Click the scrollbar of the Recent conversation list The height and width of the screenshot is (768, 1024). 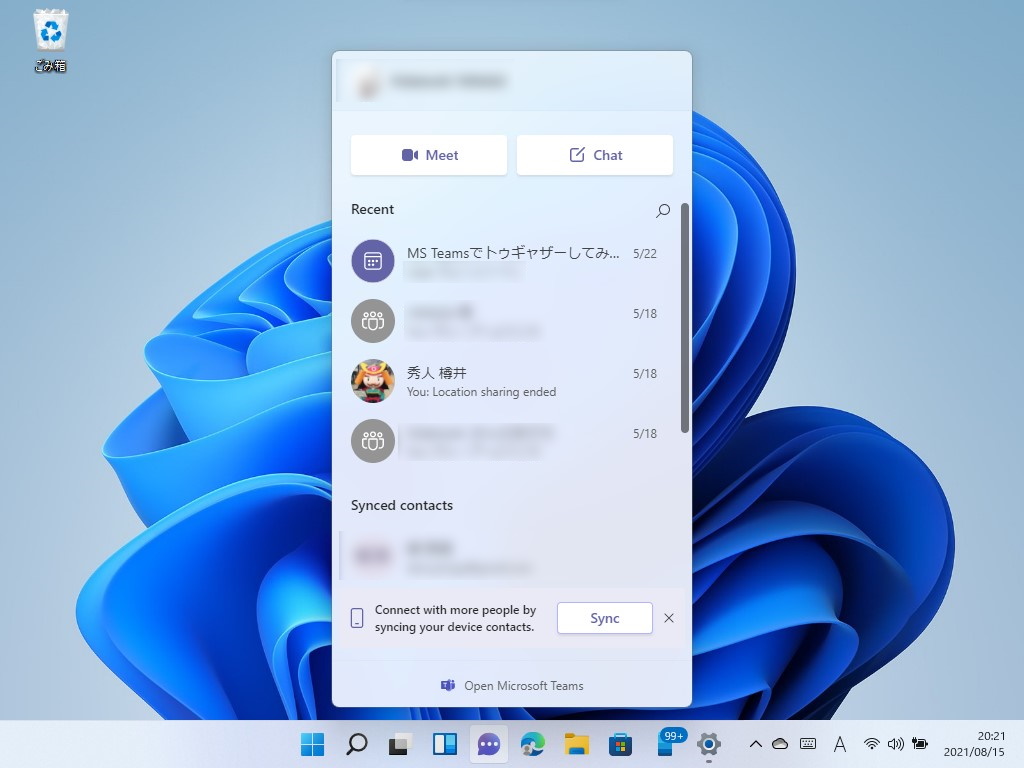click(x=685, y=320)
